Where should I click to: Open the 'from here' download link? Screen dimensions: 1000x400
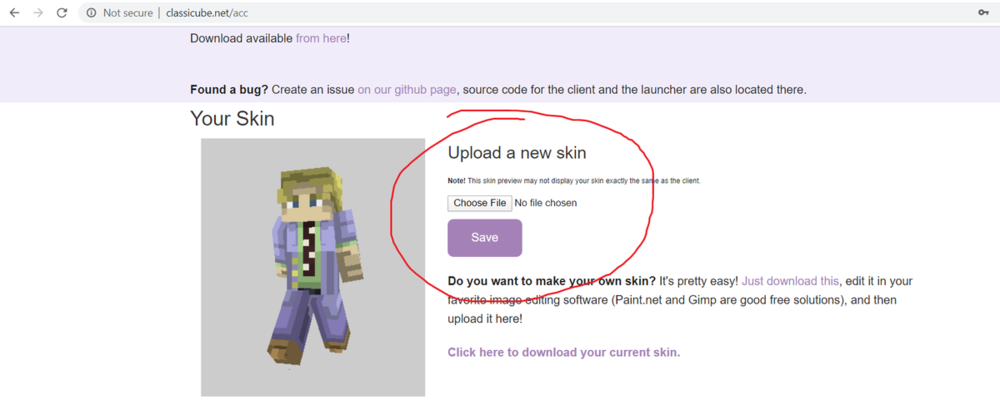pyautogui.click(x=321, y=38)
